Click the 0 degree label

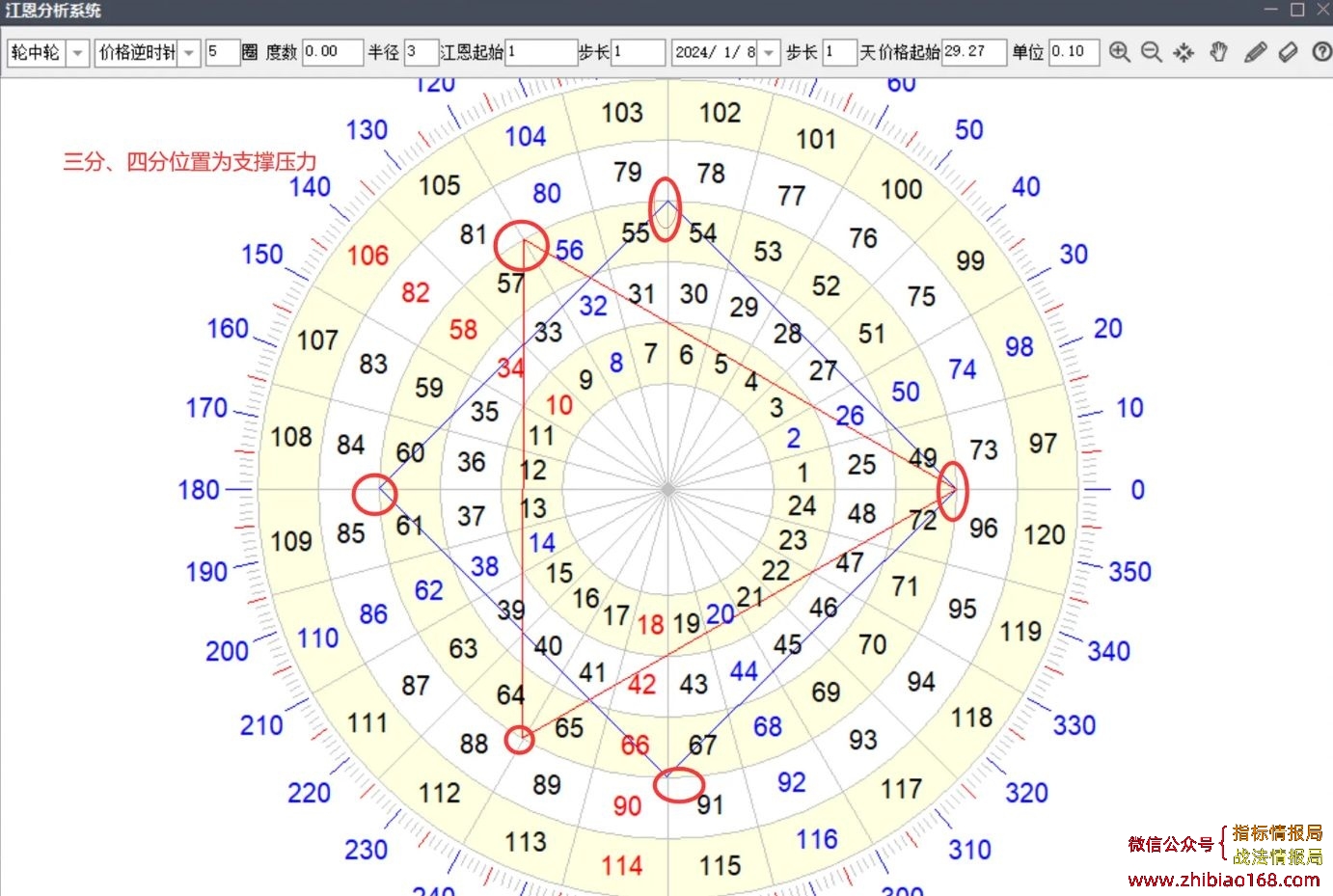[x=1138, y=490]
